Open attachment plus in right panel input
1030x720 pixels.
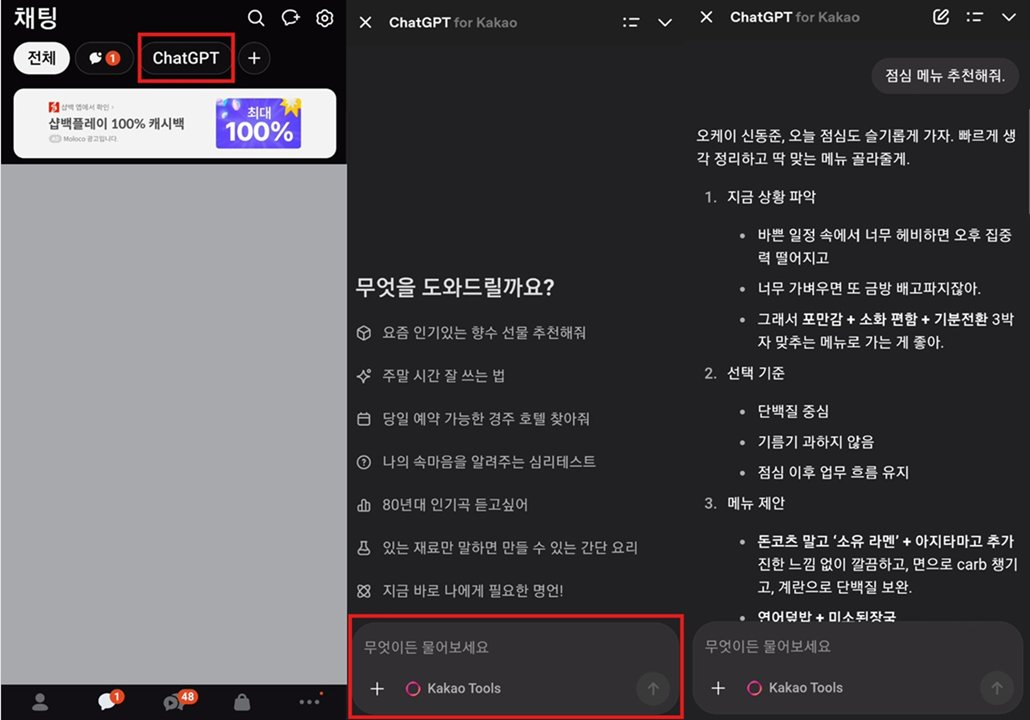click(718, 688)
